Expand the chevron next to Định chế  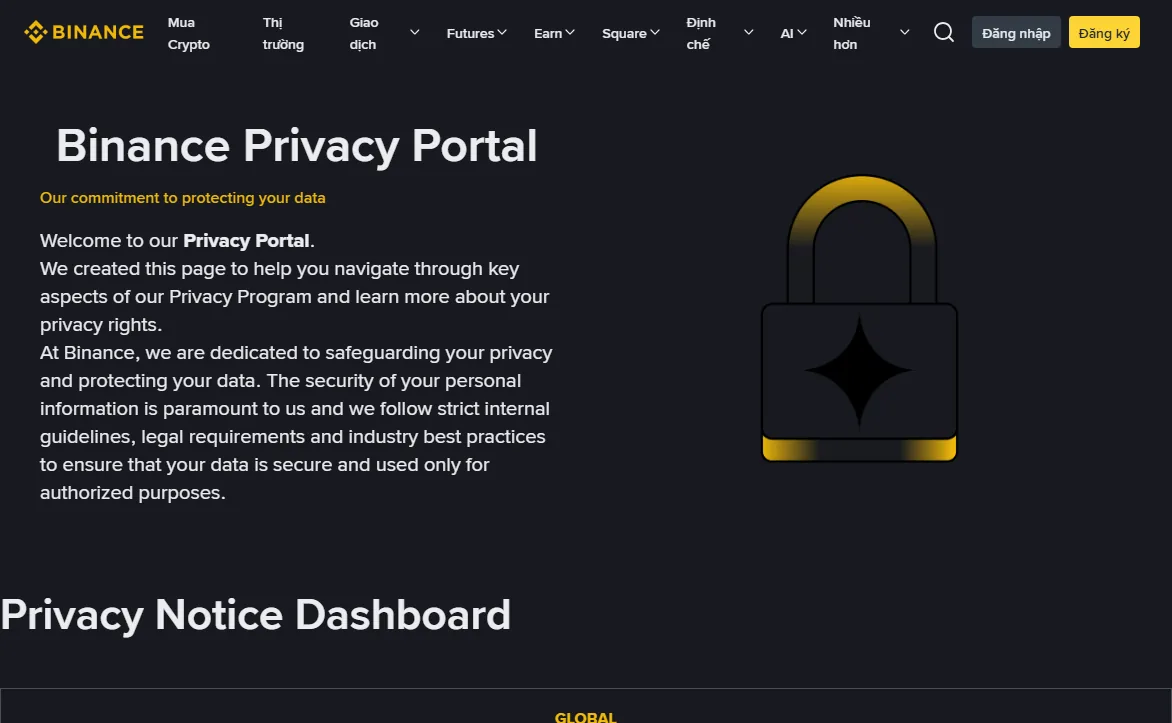(x=748, y=32)
